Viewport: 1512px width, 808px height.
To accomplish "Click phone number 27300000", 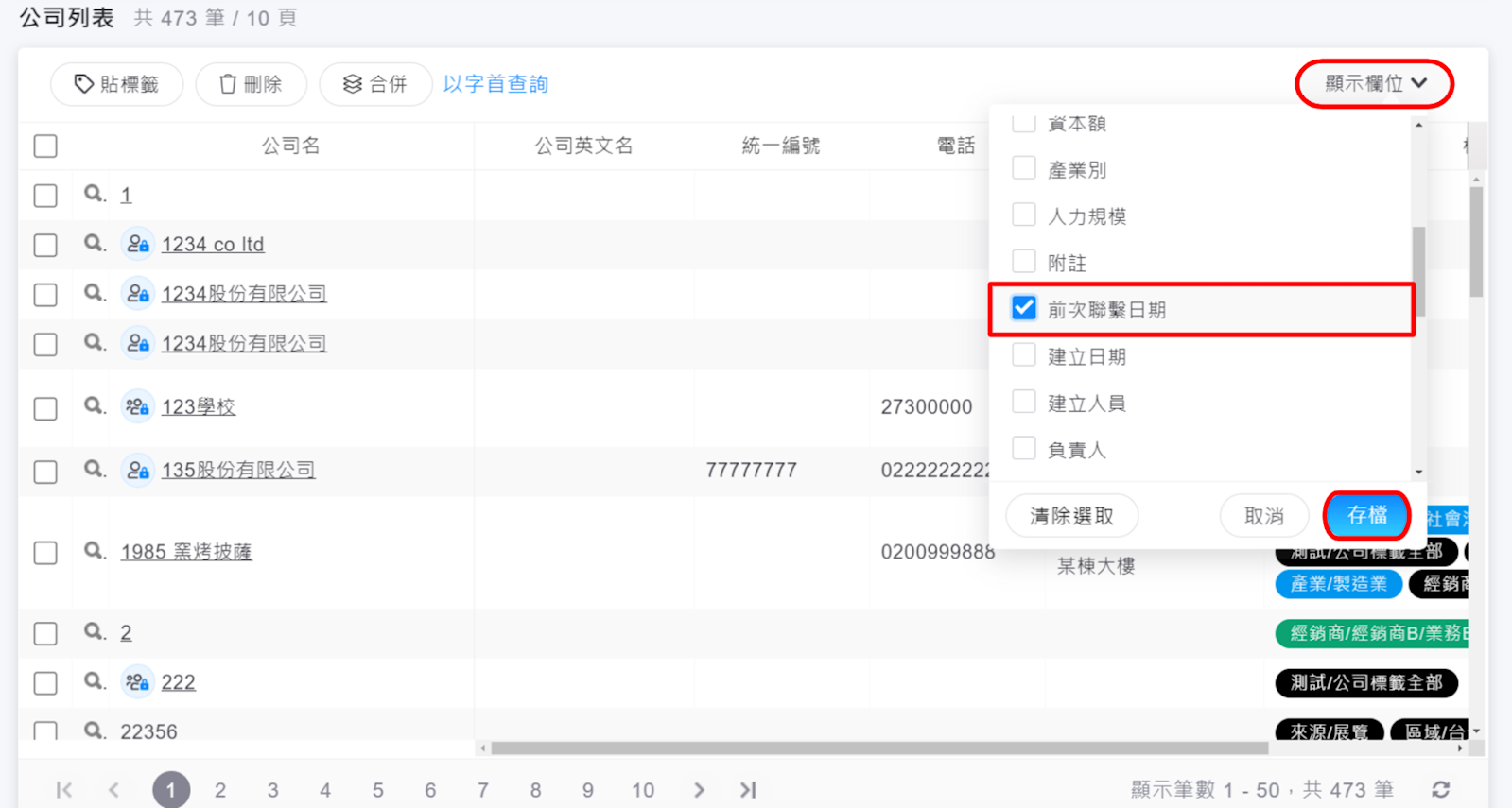I will 927,406.
